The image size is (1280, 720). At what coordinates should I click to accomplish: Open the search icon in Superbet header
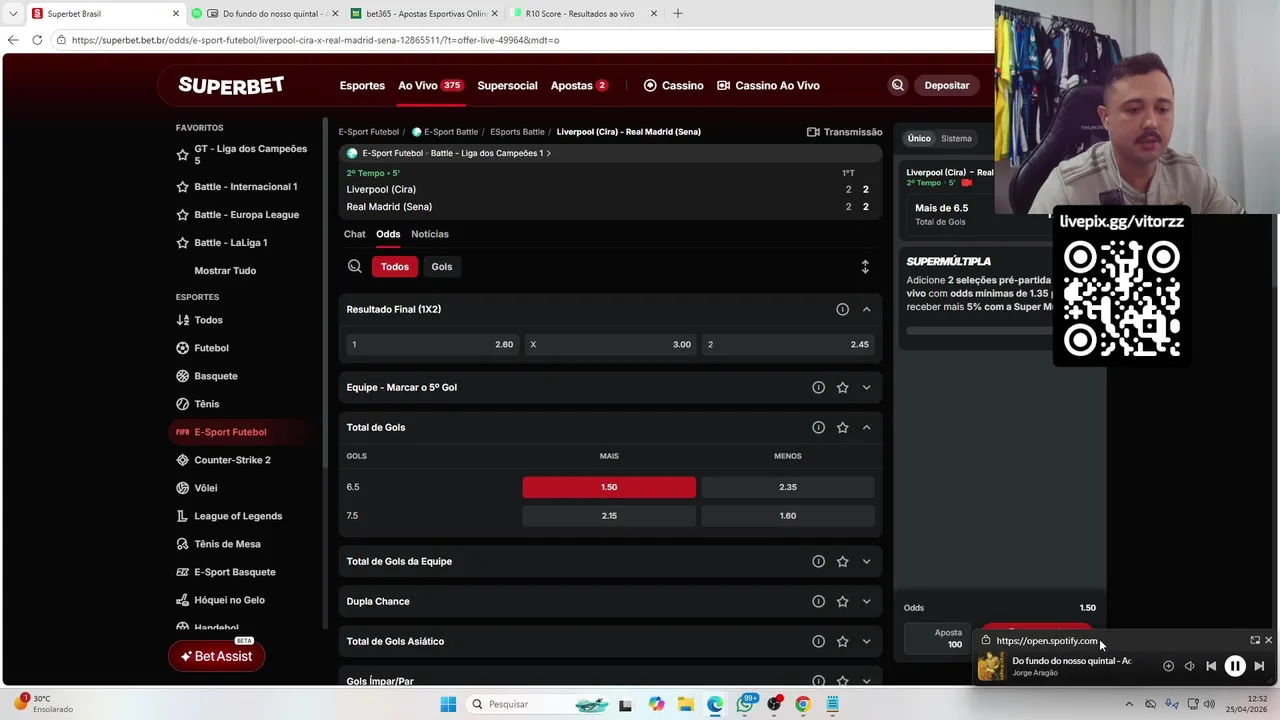click(x=897, y=85)
